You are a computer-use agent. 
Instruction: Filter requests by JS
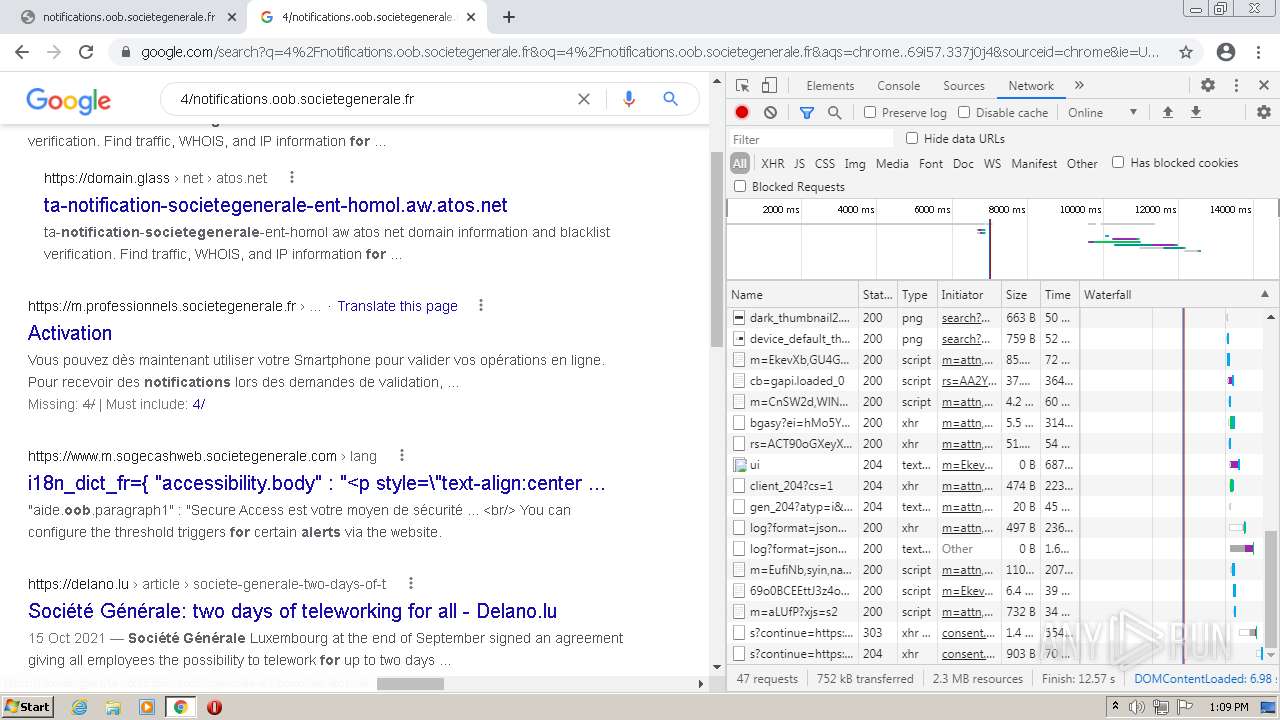(x=799, y=163)
